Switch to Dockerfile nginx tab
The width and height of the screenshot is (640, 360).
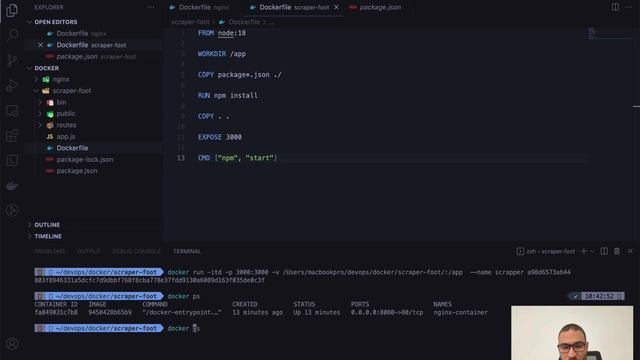coord(199,7)
